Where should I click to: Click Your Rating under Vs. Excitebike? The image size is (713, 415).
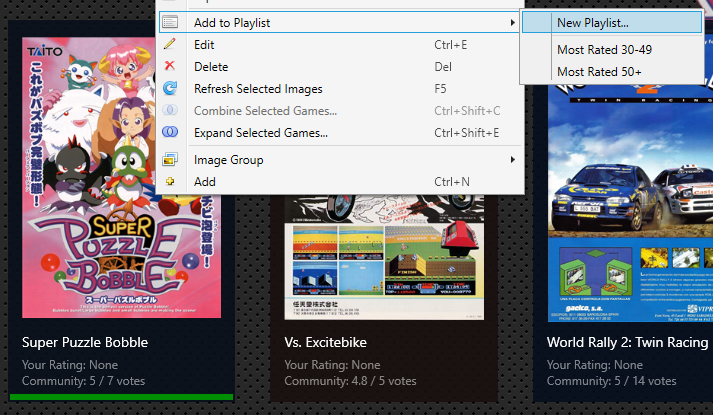[x=332, y=365]
